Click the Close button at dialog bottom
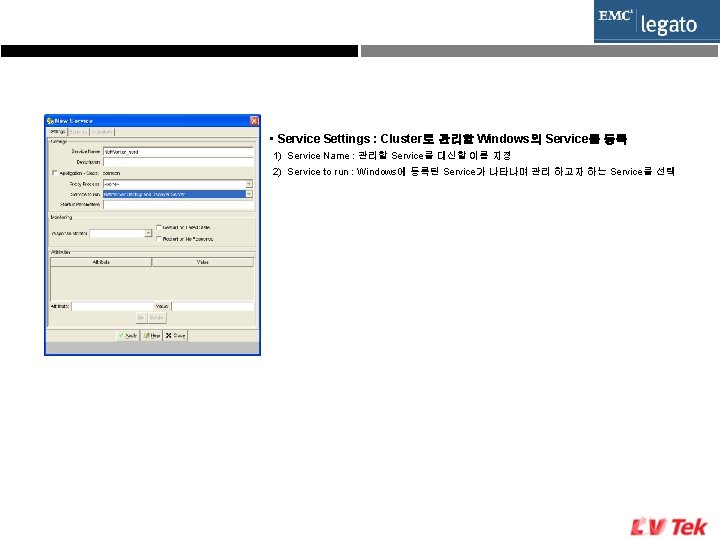 tap(175, 336)
